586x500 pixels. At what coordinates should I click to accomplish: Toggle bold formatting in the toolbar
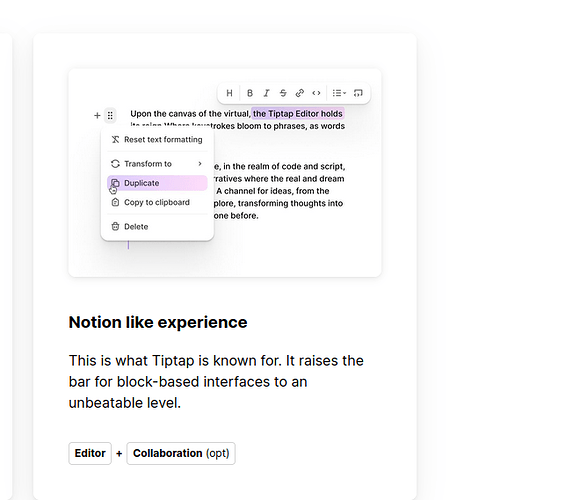tap(250, 93)
